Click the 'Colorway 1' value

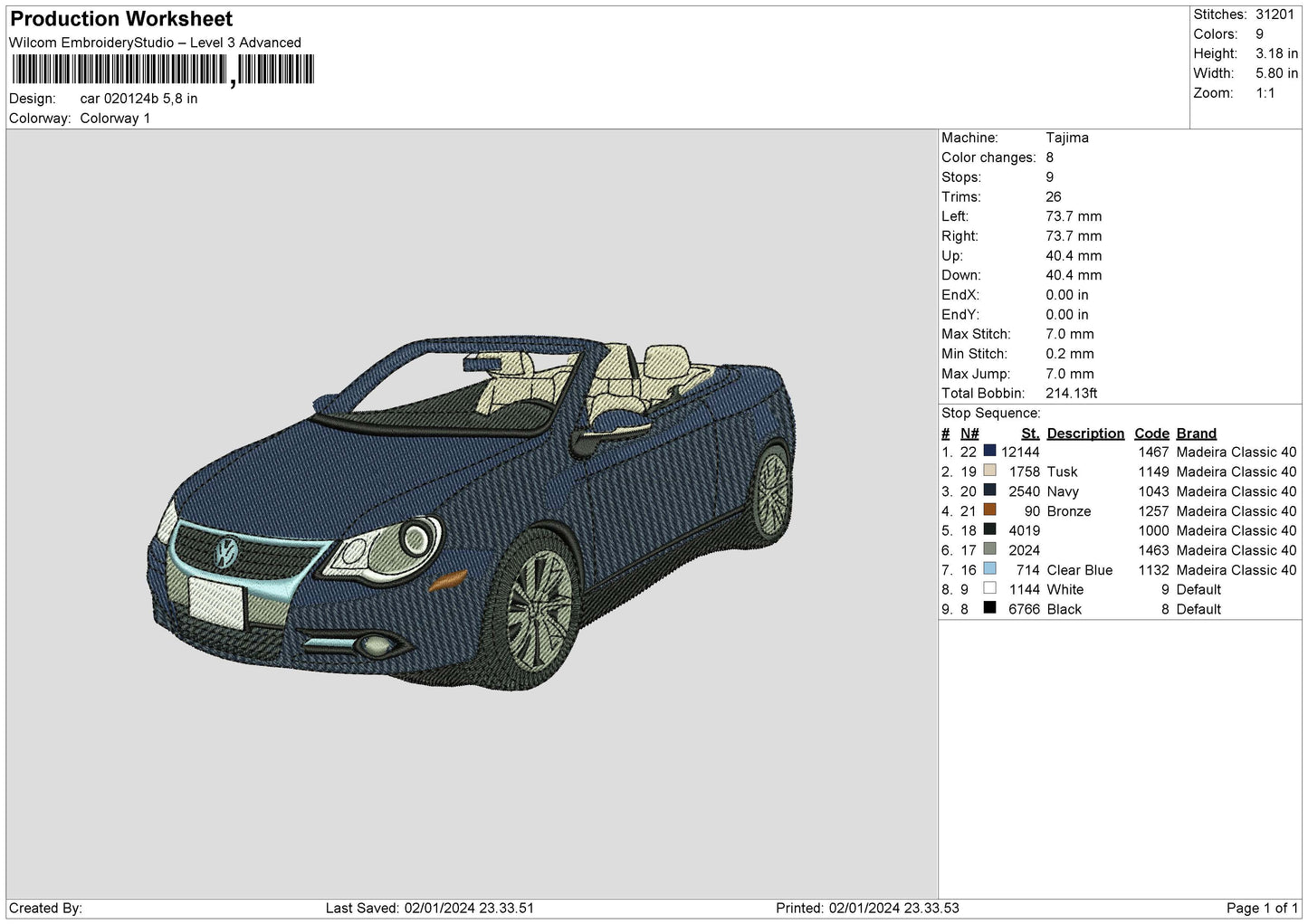[x=115, y=119]
